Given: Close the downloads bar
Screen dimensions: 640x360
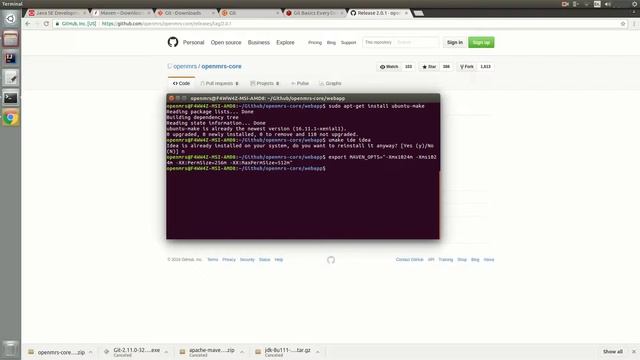Looking at the screenshot, I should tap(633, 351).
